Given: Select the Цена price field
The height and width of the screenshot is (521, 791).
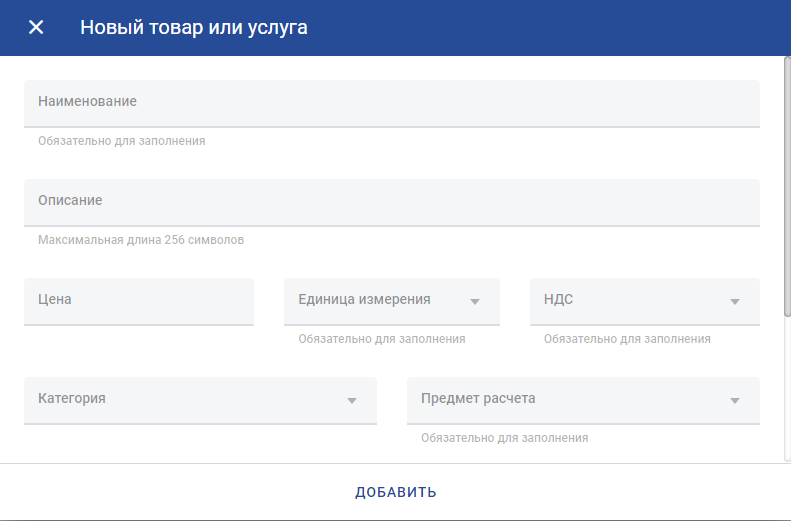Looking at the screenshot, I should (139, 301).
